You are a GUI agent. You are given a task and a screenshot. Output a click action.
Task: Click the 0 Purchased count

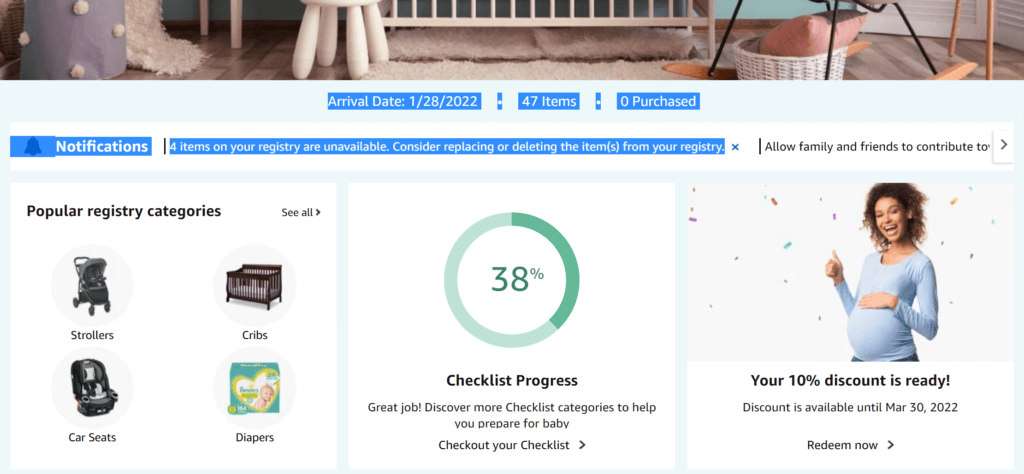[x=657, y=101]
